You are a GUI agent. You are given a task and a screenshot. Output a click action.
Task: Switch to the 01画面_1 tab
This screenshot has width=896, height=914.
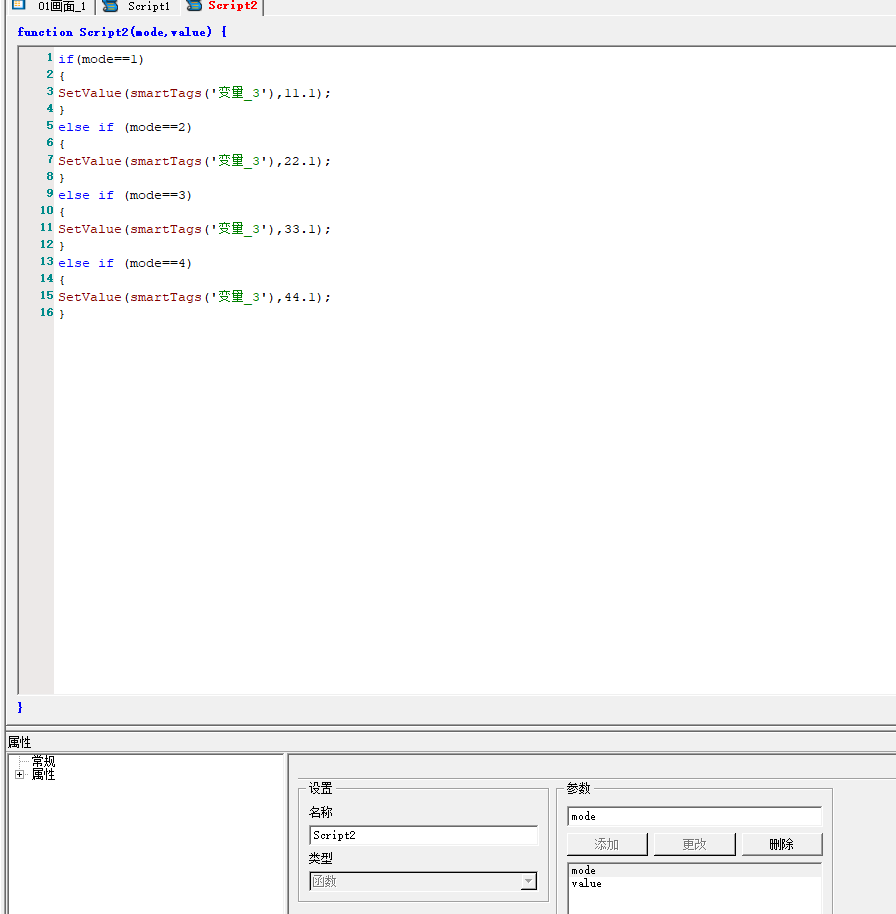tap(51, 6)
